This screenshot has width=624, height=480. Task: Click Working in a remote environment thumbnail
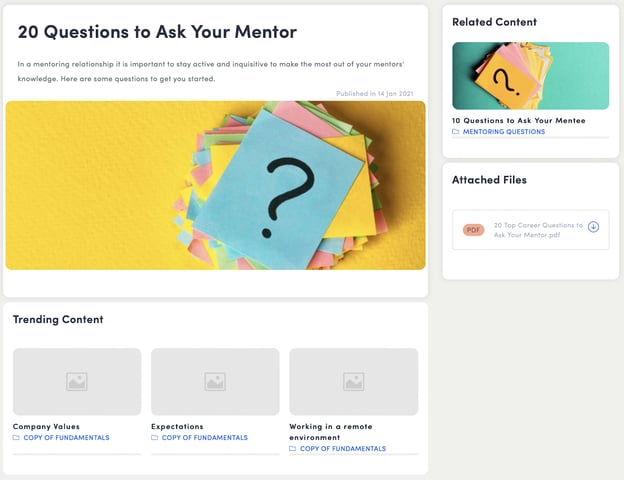point(353,382)
